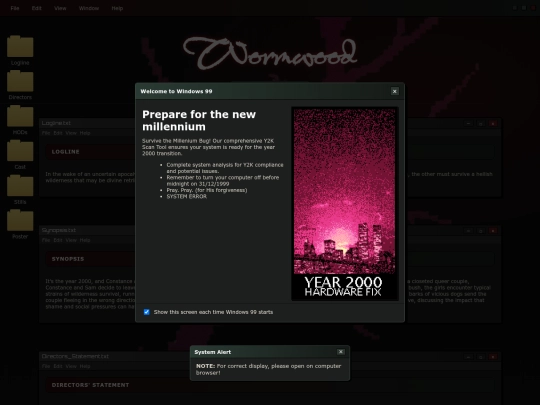540x405 pixels.
Task: Open Edit menu in Synopsis.txt window
Action: [x=58, y=240]
